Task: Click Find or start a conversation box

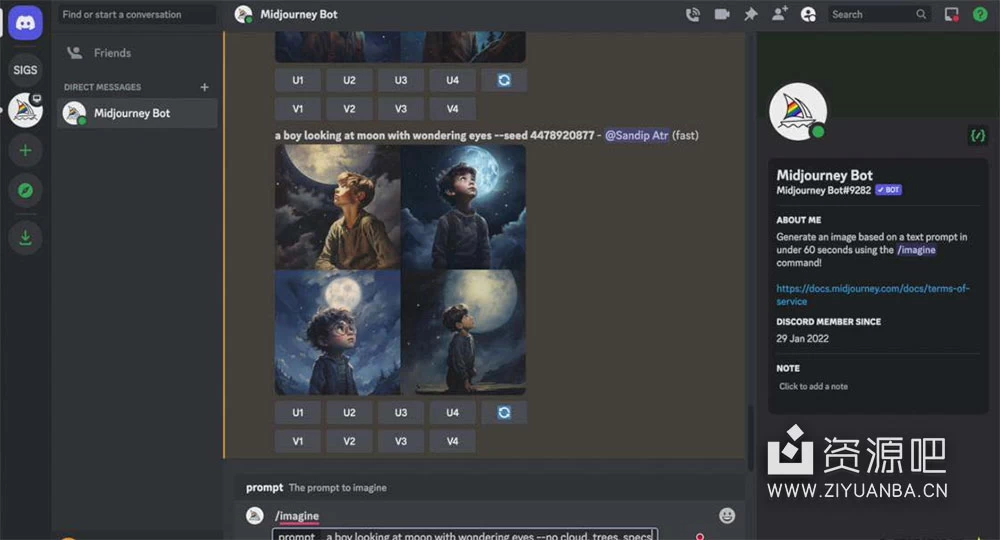Action: (136, 15)
